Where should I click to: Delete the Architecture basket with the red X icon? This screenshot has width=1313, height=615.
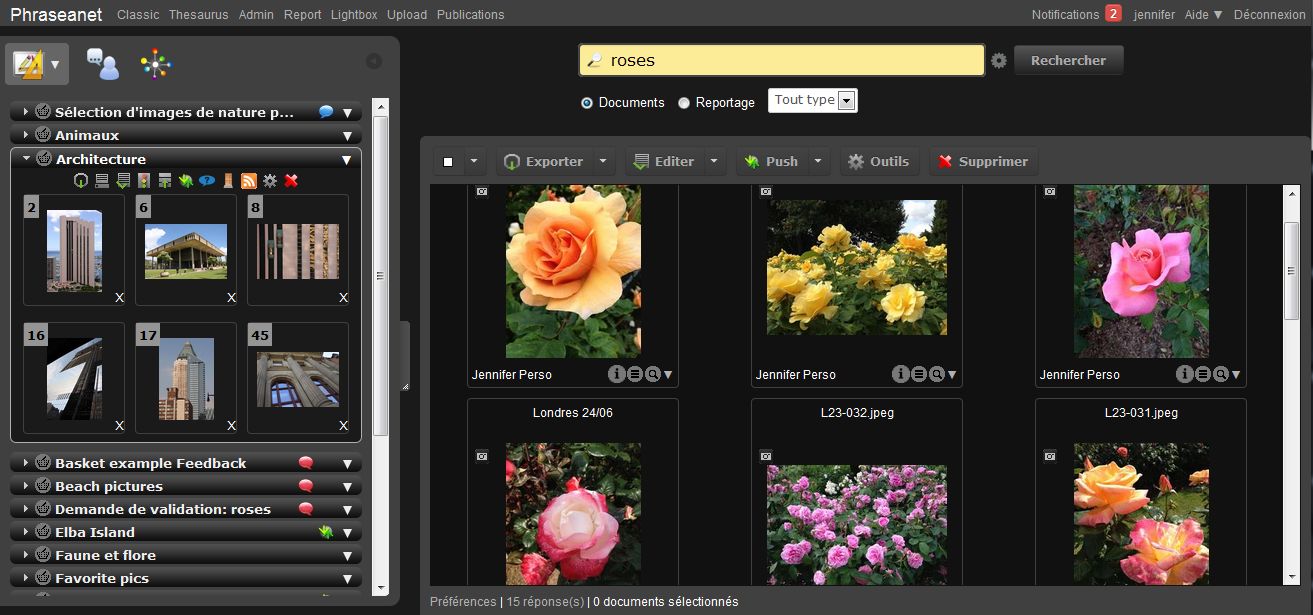click(291, 180)
